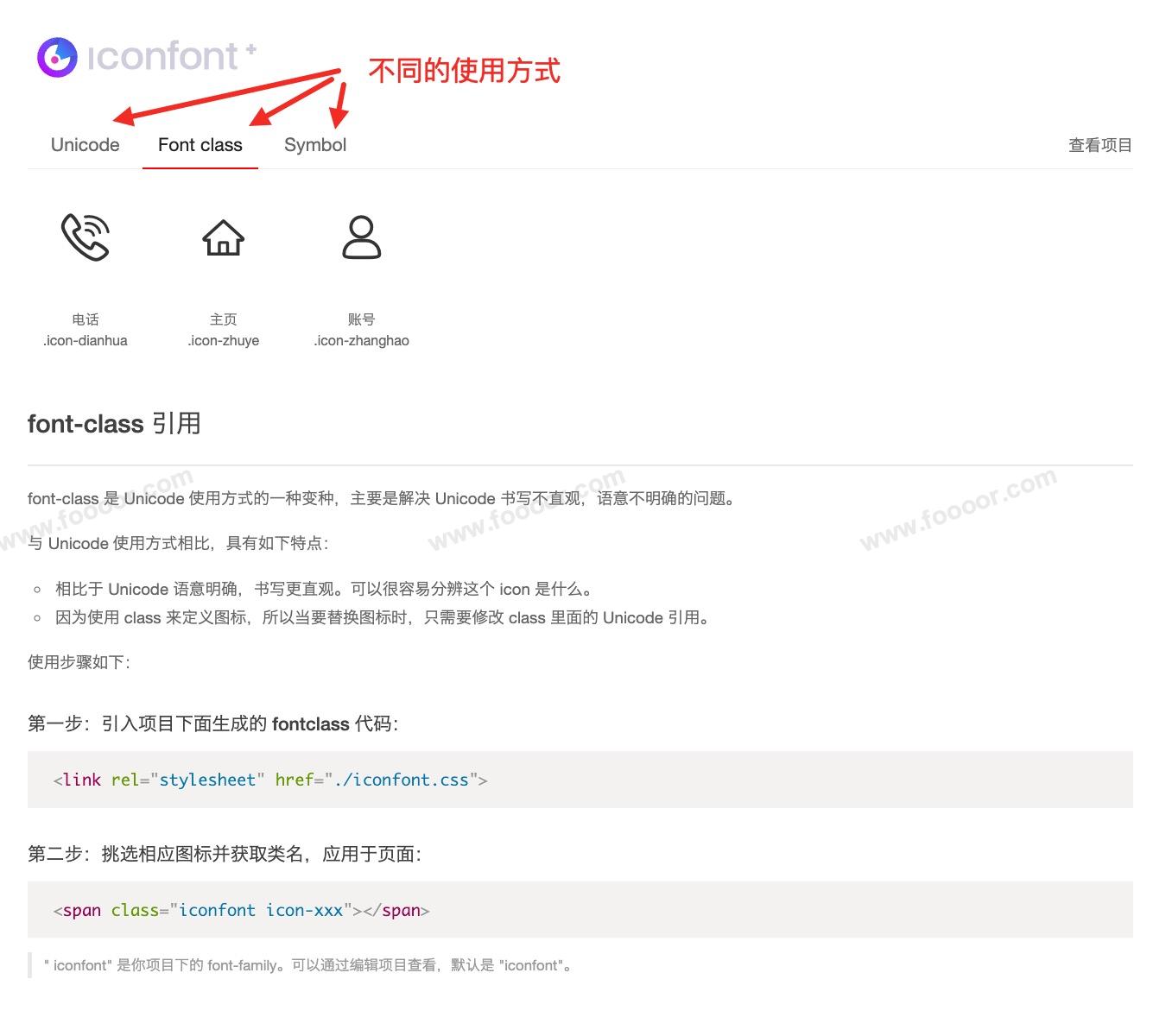This screenshot has width=1166, height=1036.
Task: Select the home (主页) house icon
Action: coord(223,237)
